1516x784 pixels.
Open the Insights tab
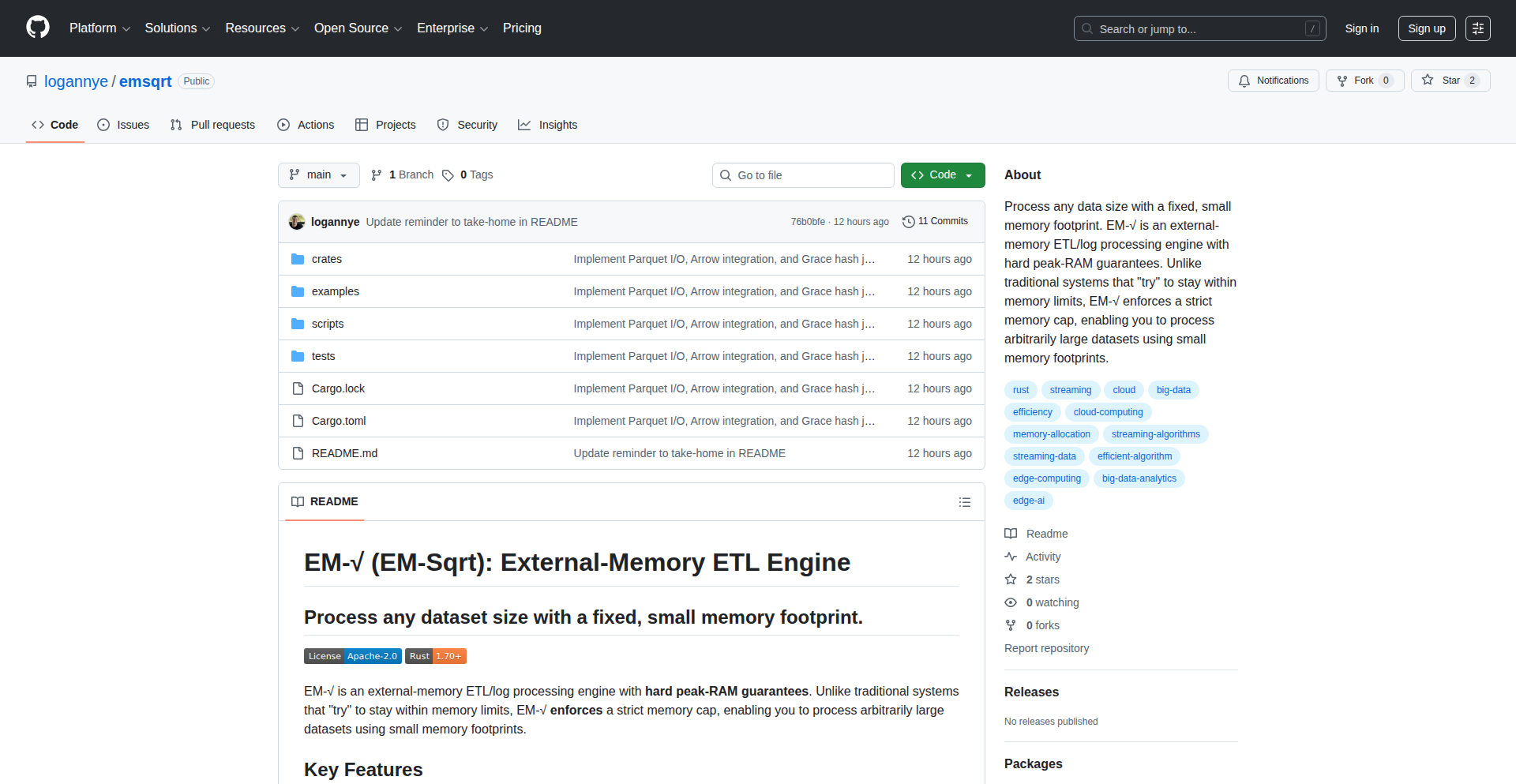pyautogui.click(x=548, y=125)
